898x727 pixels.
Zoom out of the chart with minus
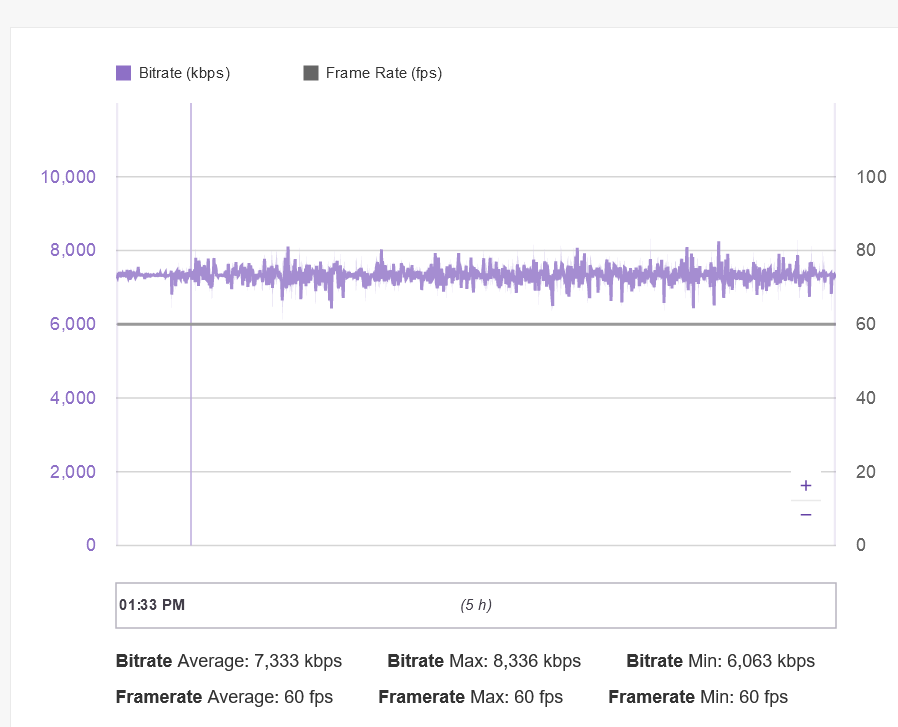point(806,514)
